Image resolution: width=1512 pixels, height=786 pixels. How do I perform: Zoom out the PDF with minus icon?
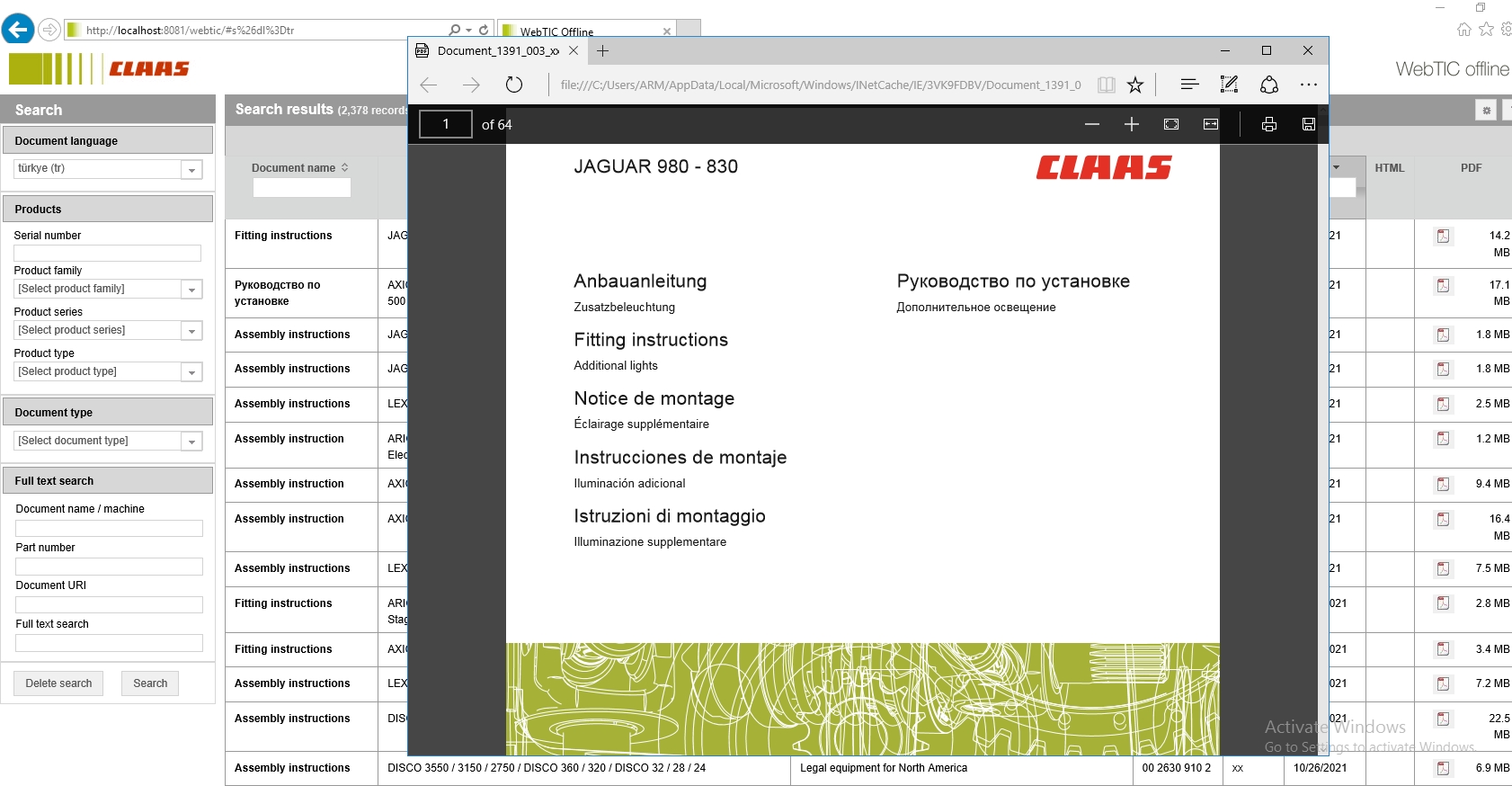click(x=1092, y=124)
